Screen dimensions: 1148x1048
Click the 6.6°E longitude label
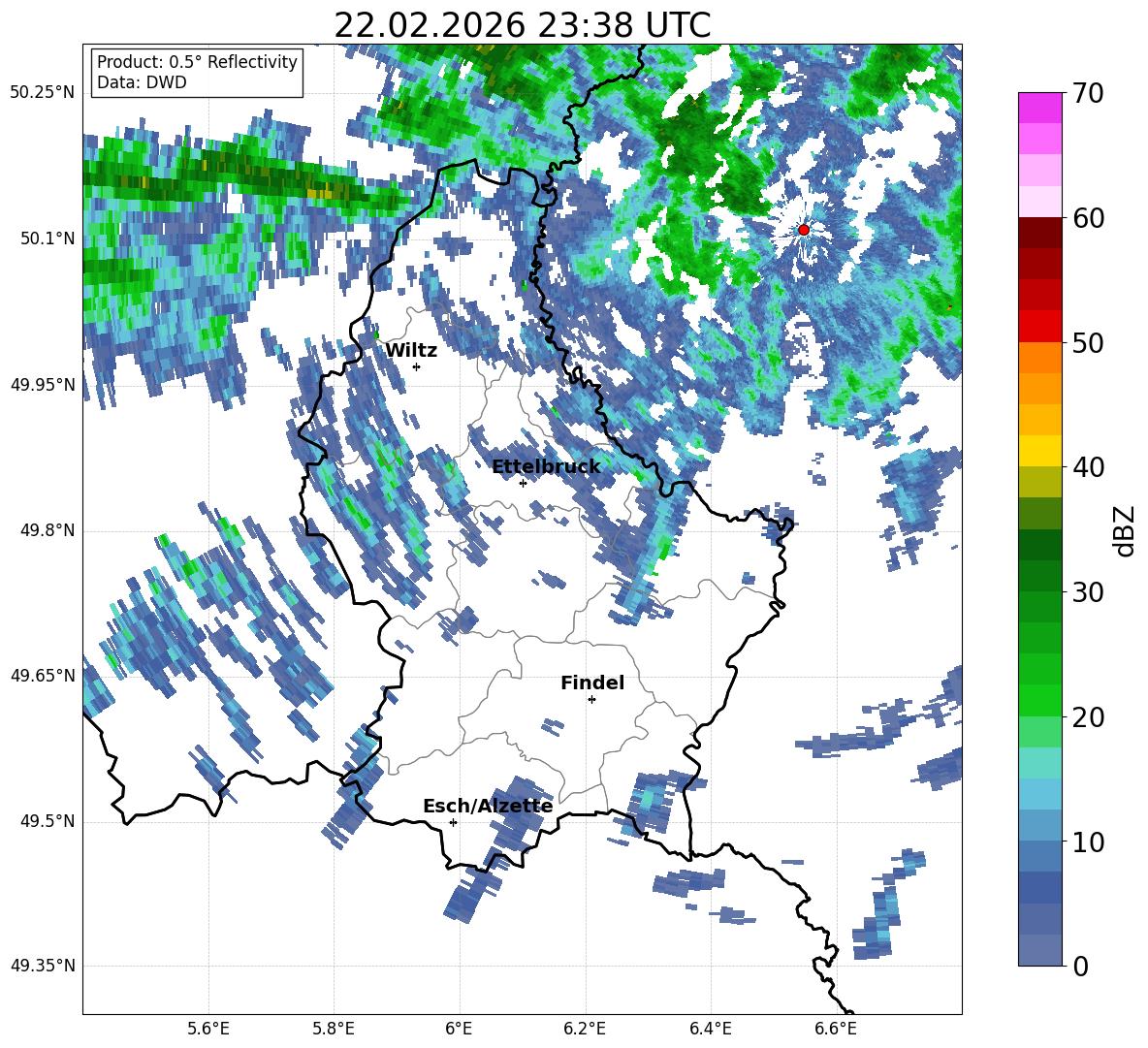point(836,1029)
